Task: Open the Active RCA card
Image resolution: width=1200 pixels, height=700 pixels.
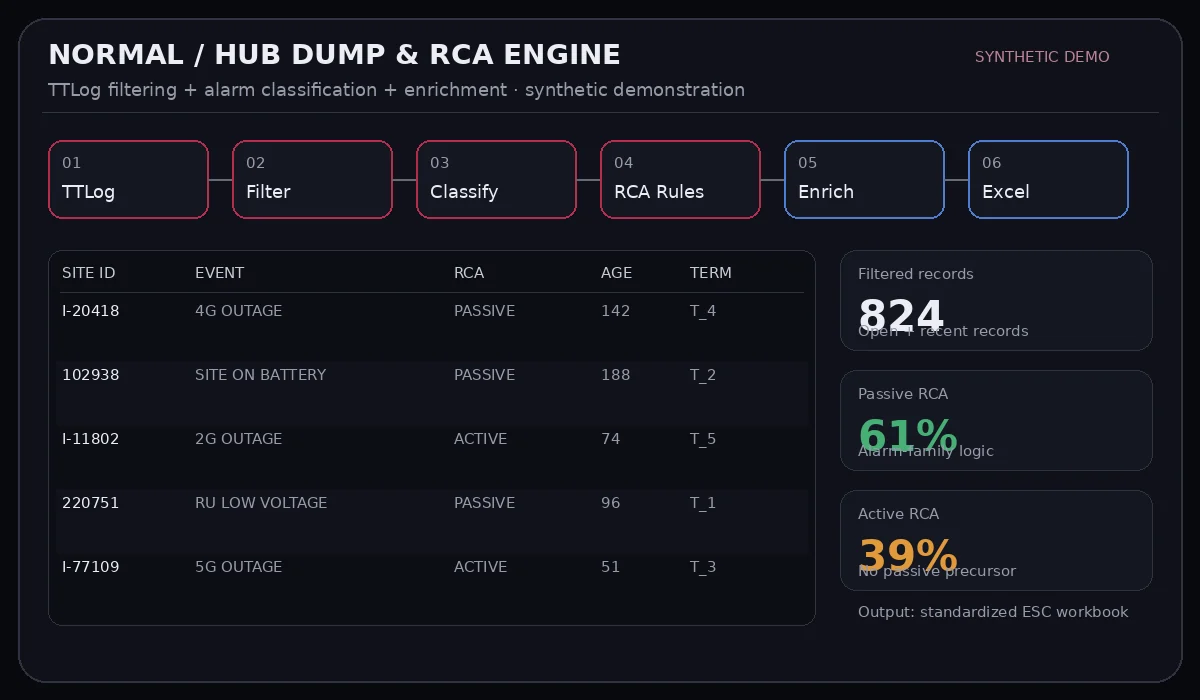Action: pos(996,540)
